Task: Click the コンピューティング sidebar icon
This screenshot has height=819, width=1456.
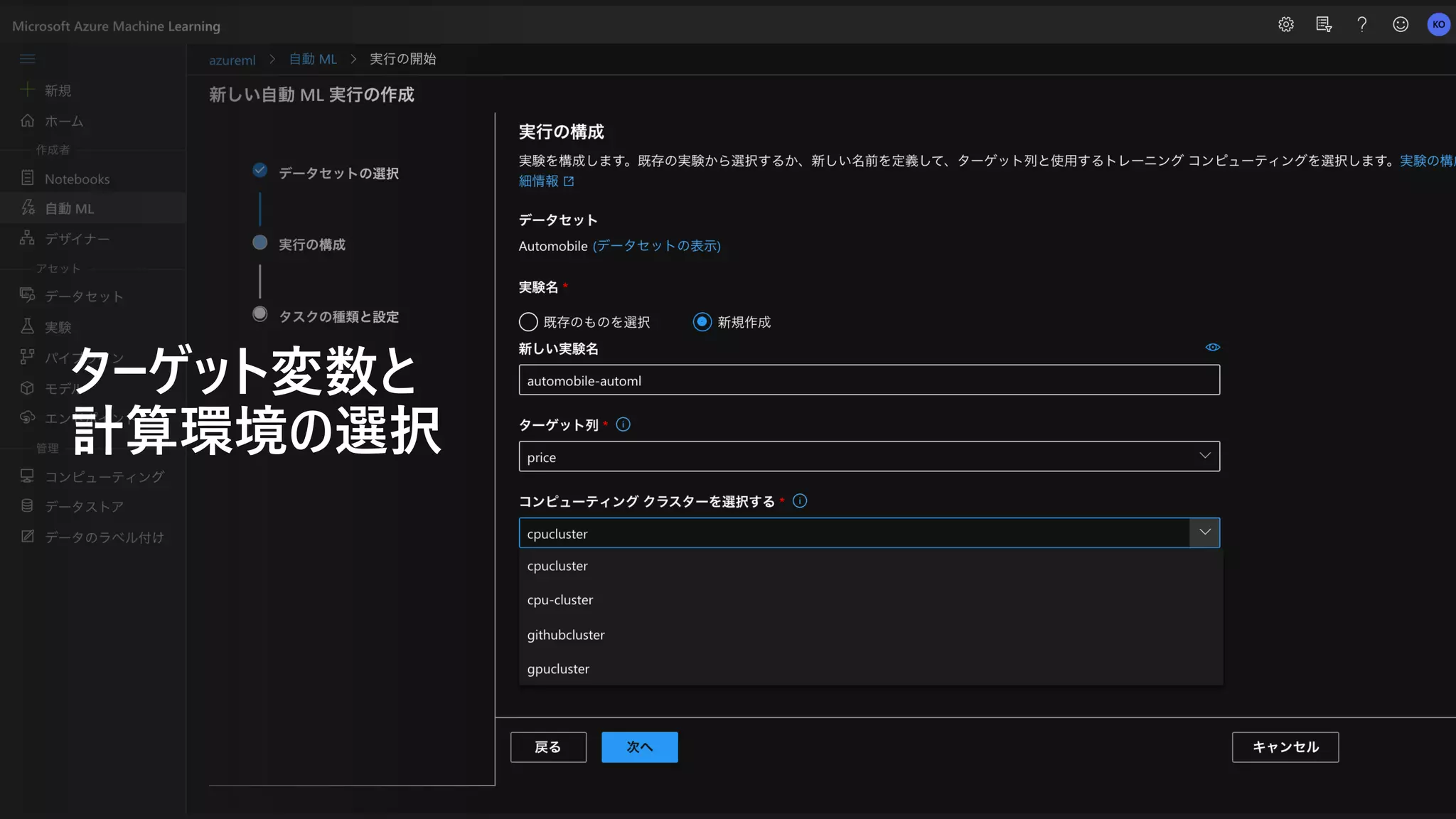Action: [27, 476]
